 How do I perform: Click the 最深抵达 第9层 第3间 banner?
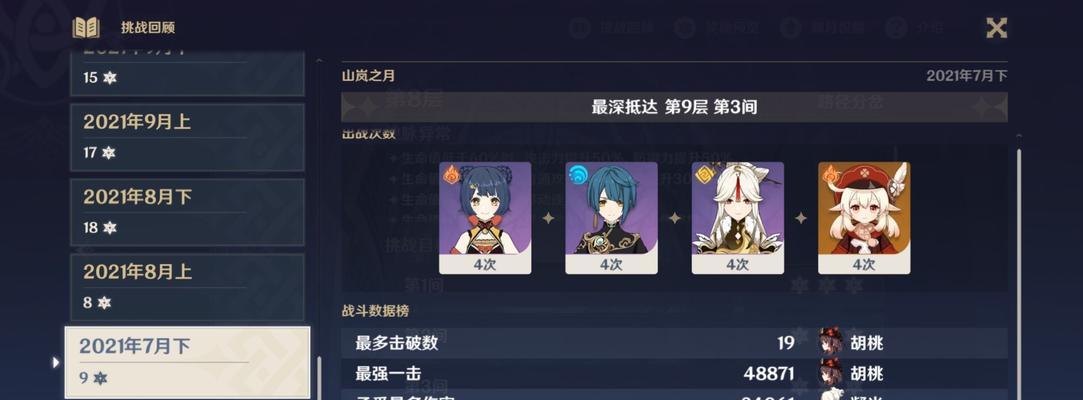674,107
